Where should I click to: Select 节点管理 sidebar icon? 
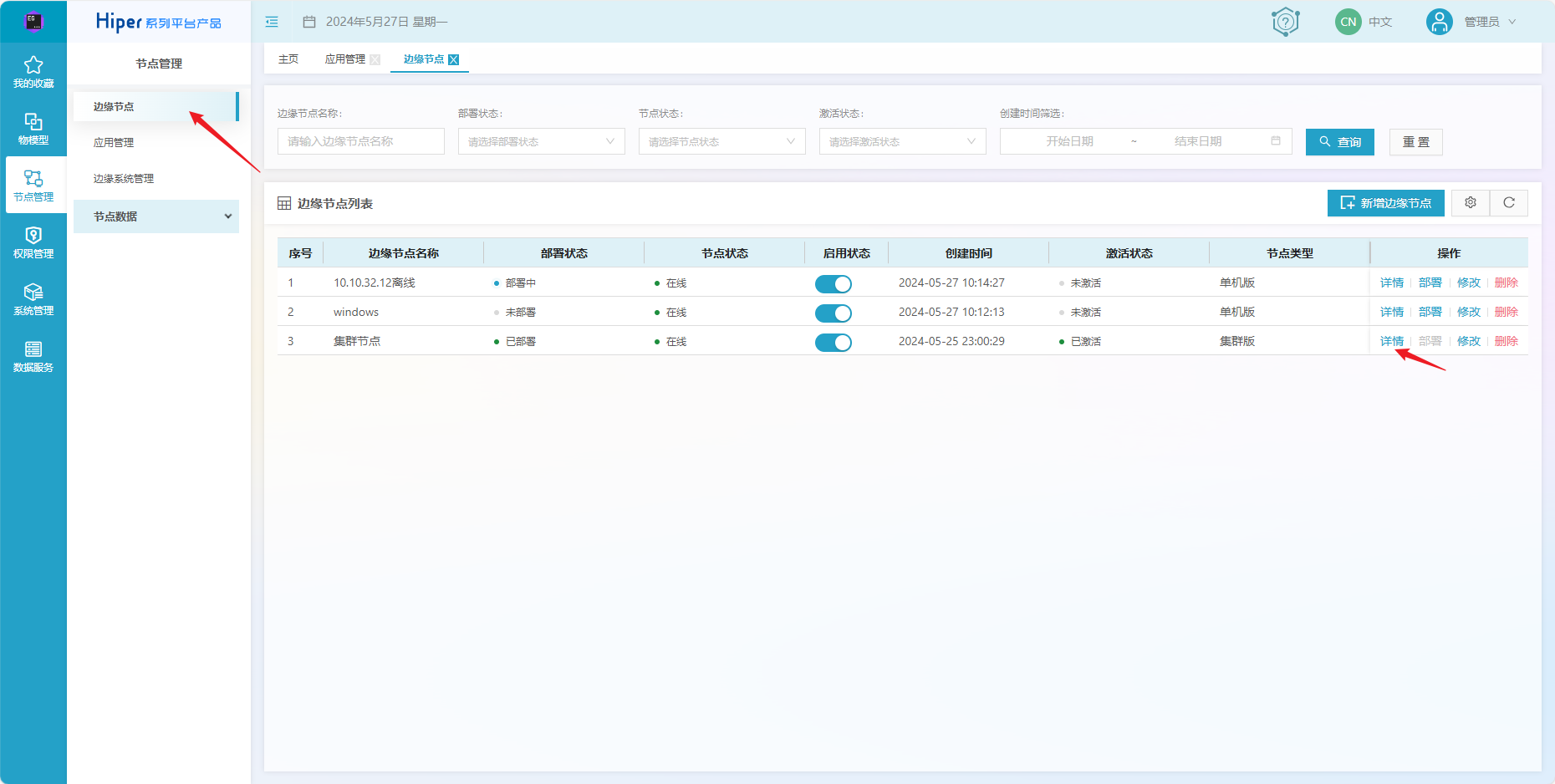pos(33,178)
